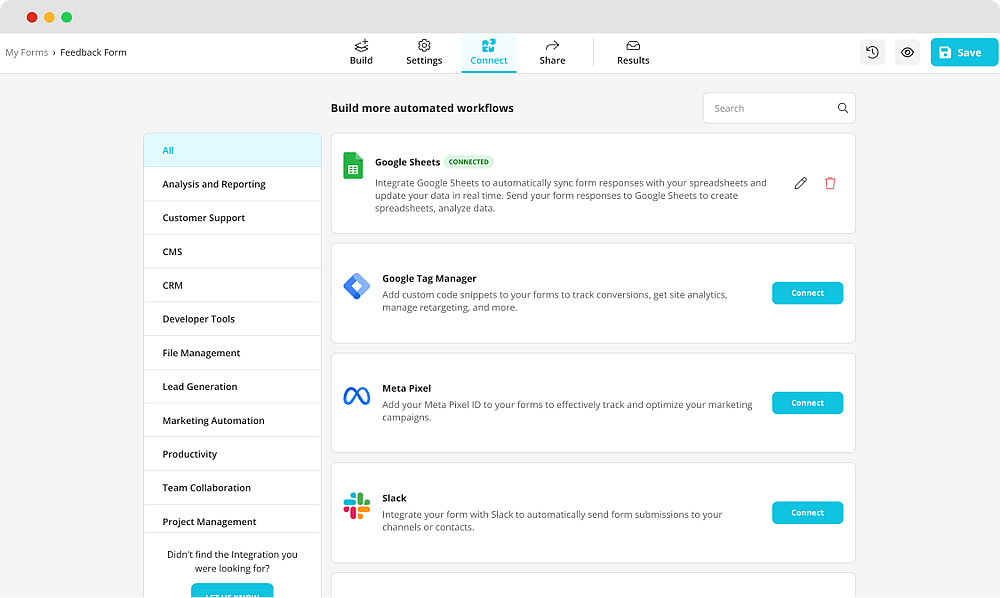Select the All category
Screen dimensions: 1000x598
tap(232, 150)
